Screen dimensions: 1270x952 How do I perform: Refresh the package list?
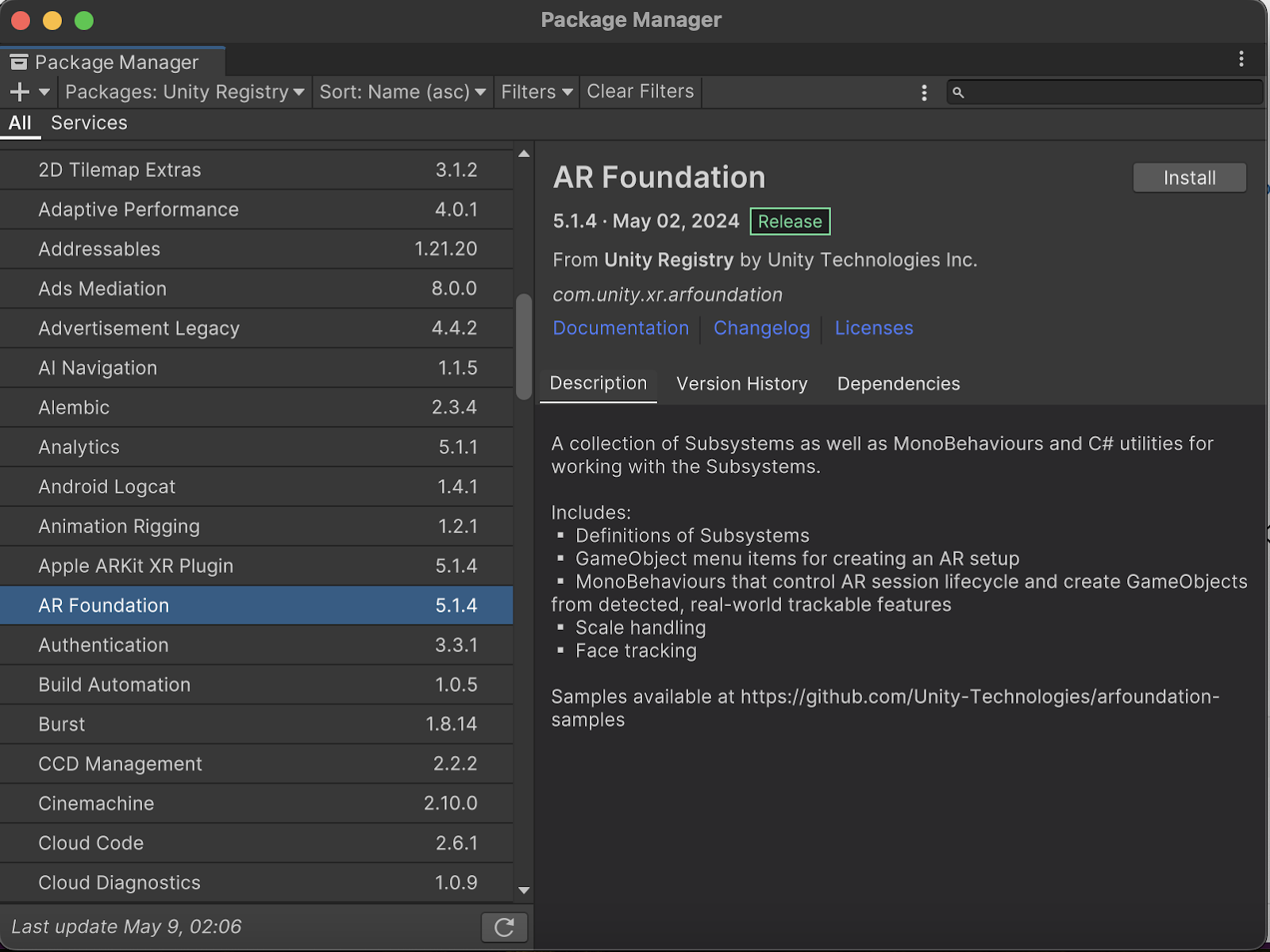pos(505,926)
